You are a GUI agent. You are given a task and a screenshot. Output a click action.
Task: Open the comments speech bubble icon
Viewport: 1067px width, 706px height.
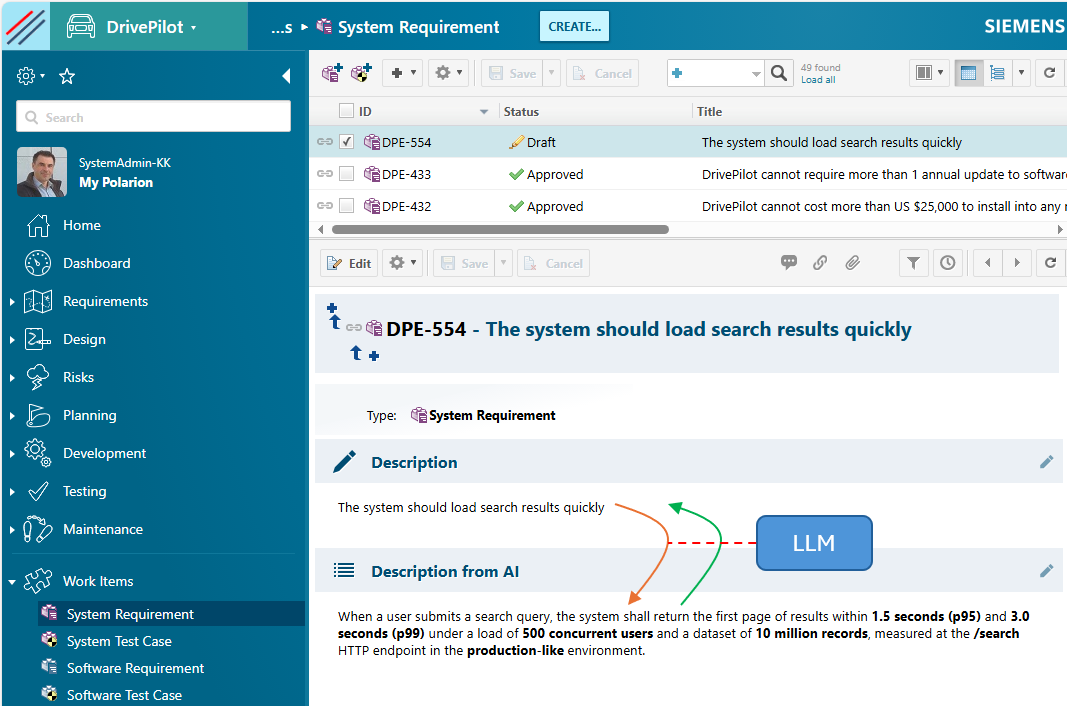pos(789,262)
